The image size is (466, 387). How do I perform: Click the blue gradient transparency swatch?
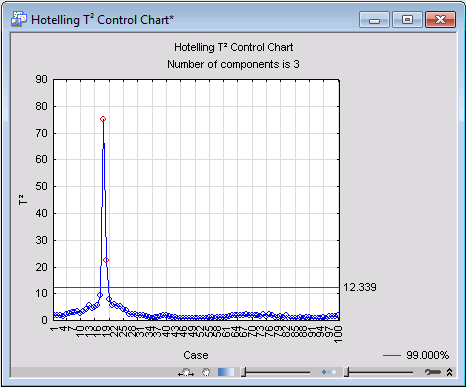click(x=226, y=372)
